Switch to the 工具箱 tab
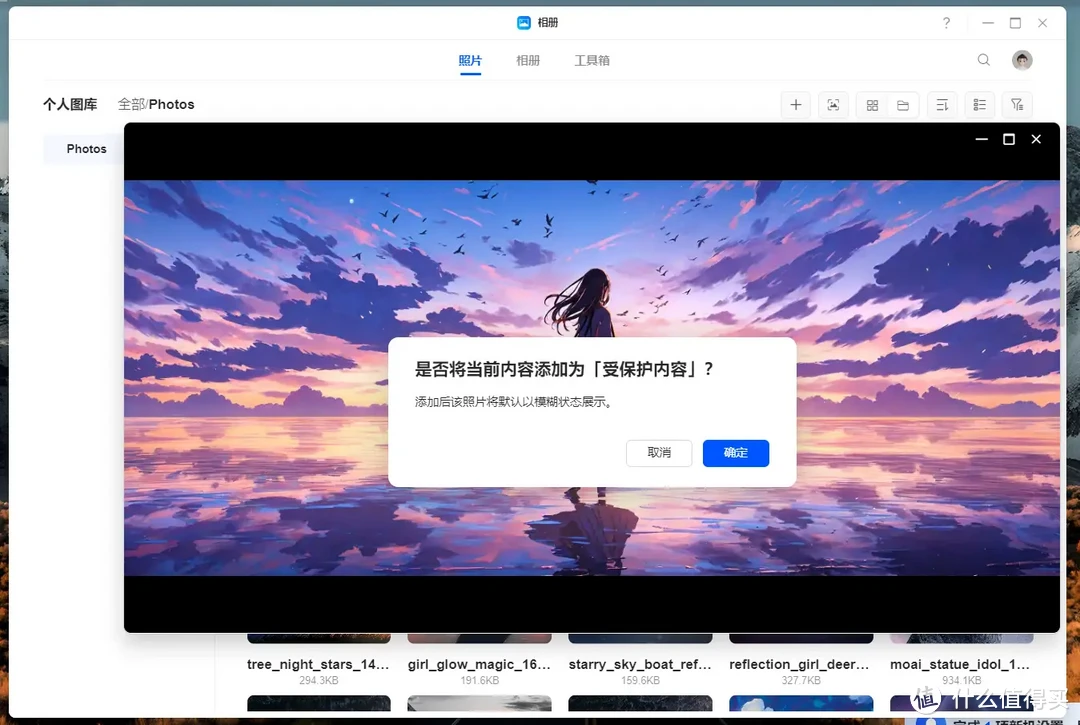Screen dimensions: 1080x725 [591, 60]
